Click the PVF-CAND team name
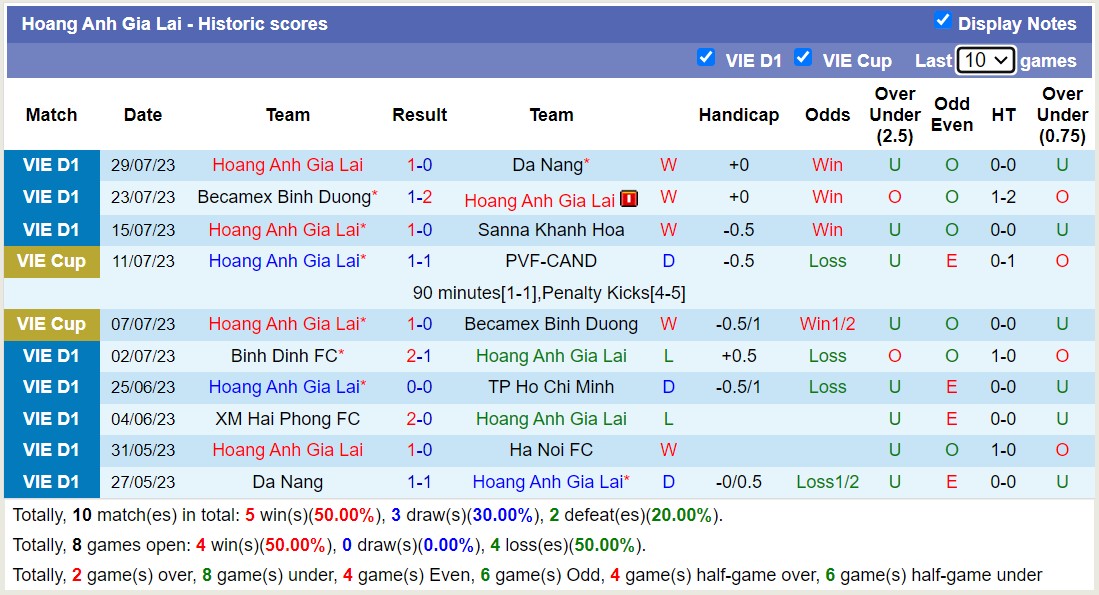 [x=551, y=261]
